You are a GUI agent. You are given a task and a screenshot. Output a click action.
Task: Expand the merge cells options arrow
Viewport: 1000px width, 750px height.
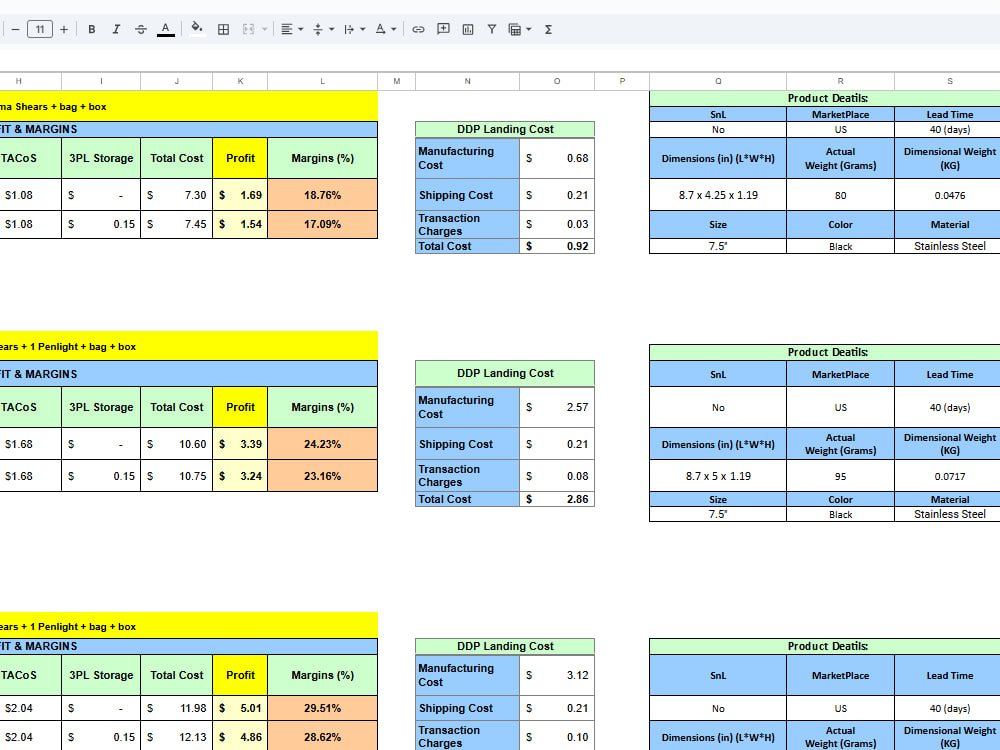(264, 29)
